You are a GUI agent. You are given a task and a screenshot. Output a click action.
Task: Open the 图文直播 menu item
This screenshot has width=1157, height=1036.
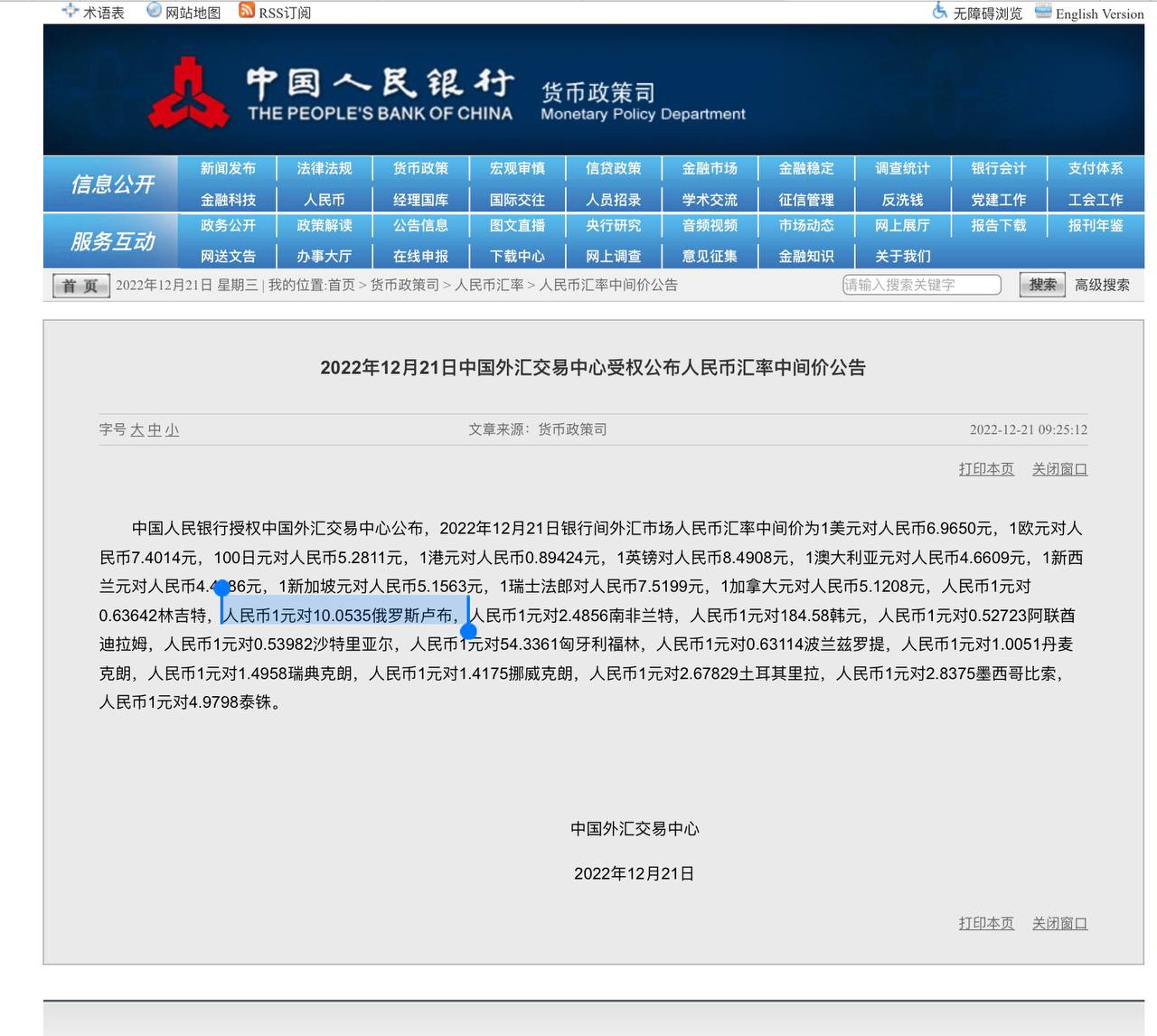[x=517, y=225]
